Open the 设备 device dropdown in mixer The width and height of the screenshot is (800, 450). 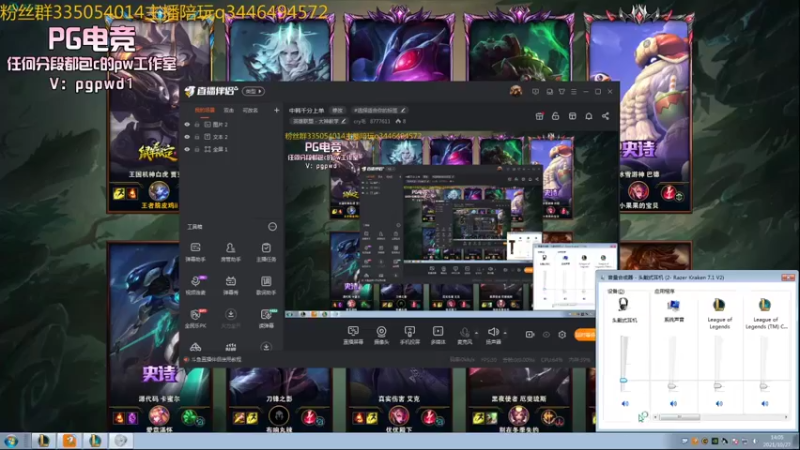click(616, 291)
